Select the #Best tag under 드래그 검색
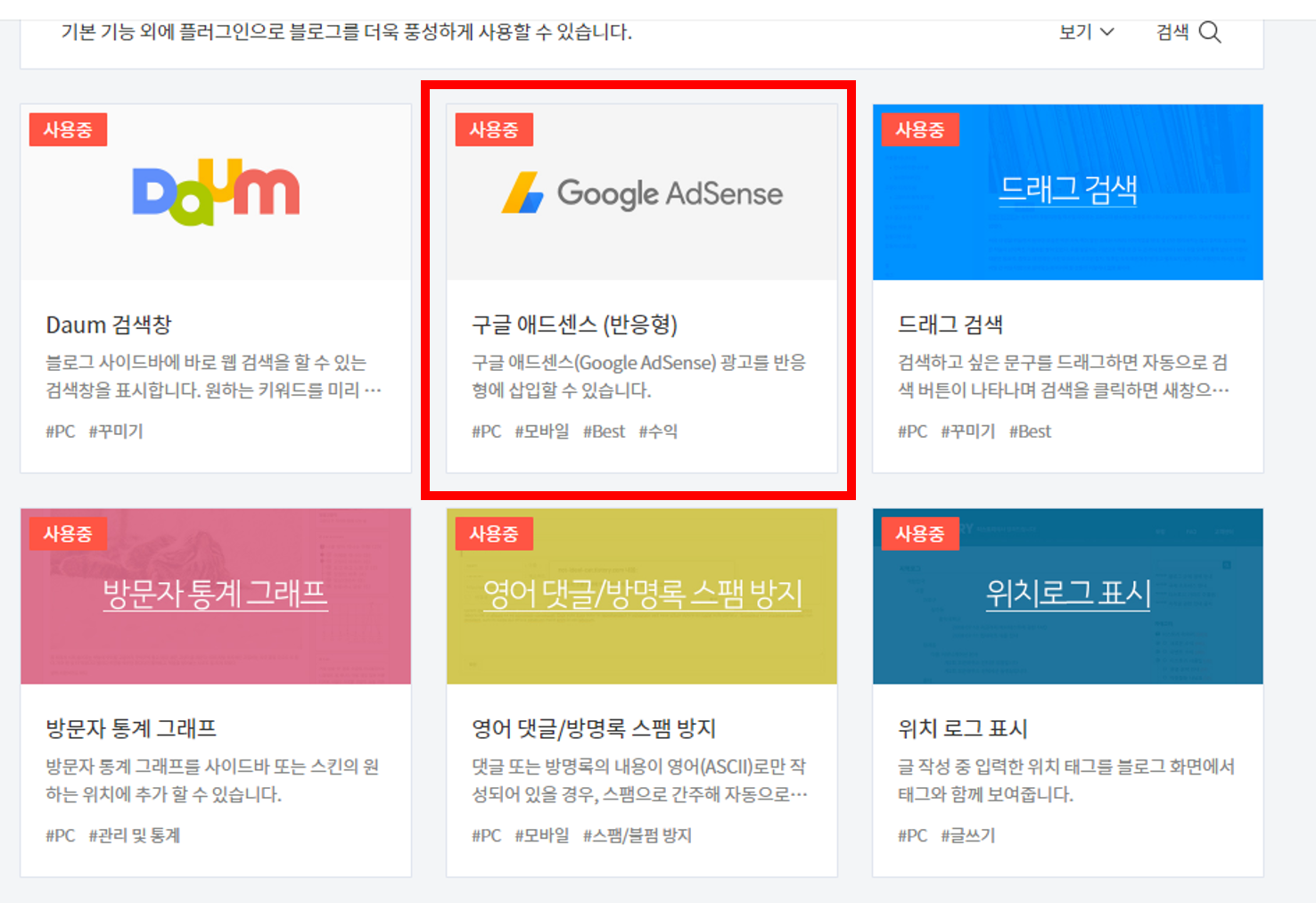This screenshot has height=903, width=1316. click(x=1031, y=431)
